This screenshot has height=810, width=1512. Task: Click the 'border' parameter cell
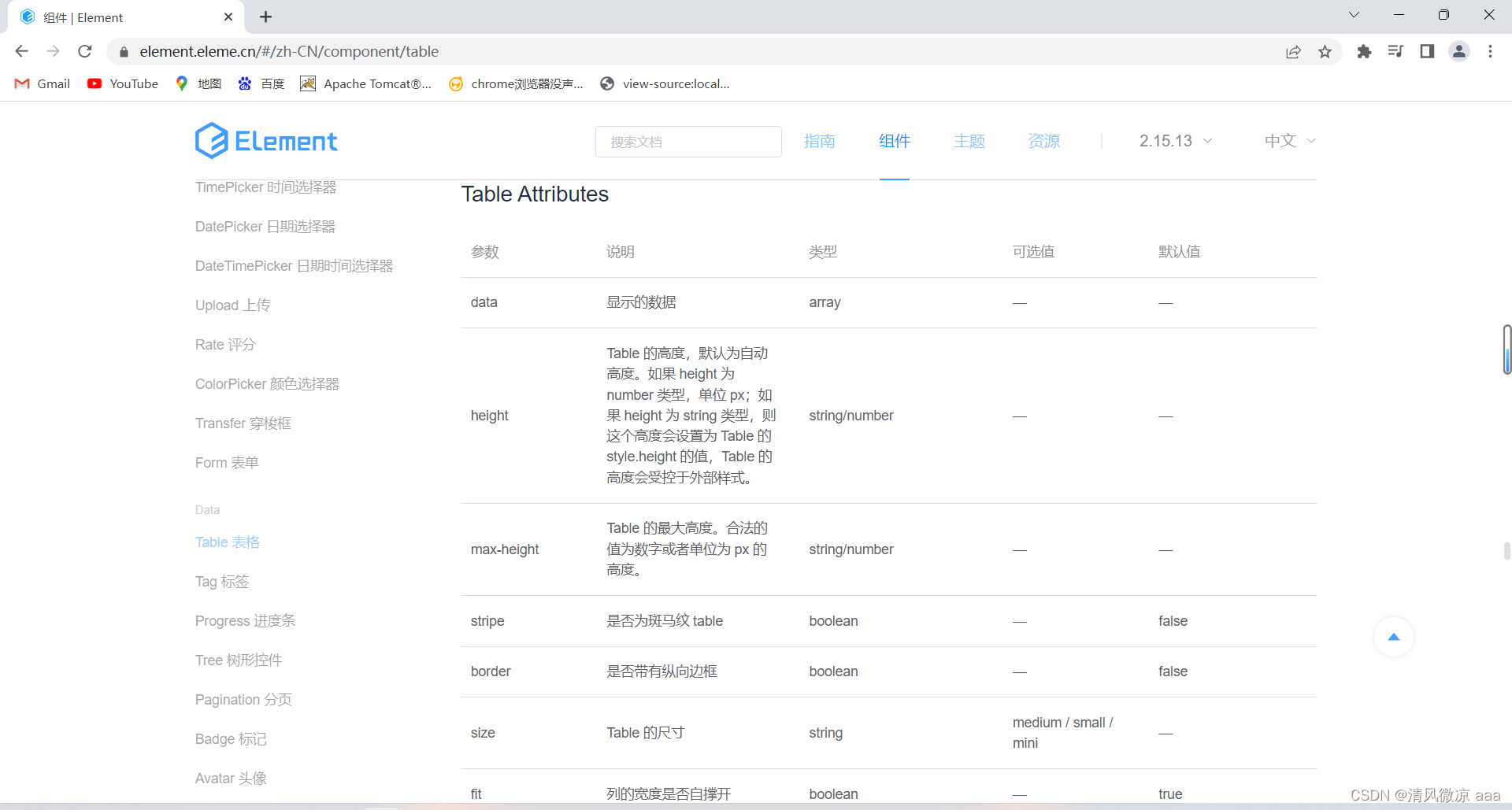coord(491,671)
